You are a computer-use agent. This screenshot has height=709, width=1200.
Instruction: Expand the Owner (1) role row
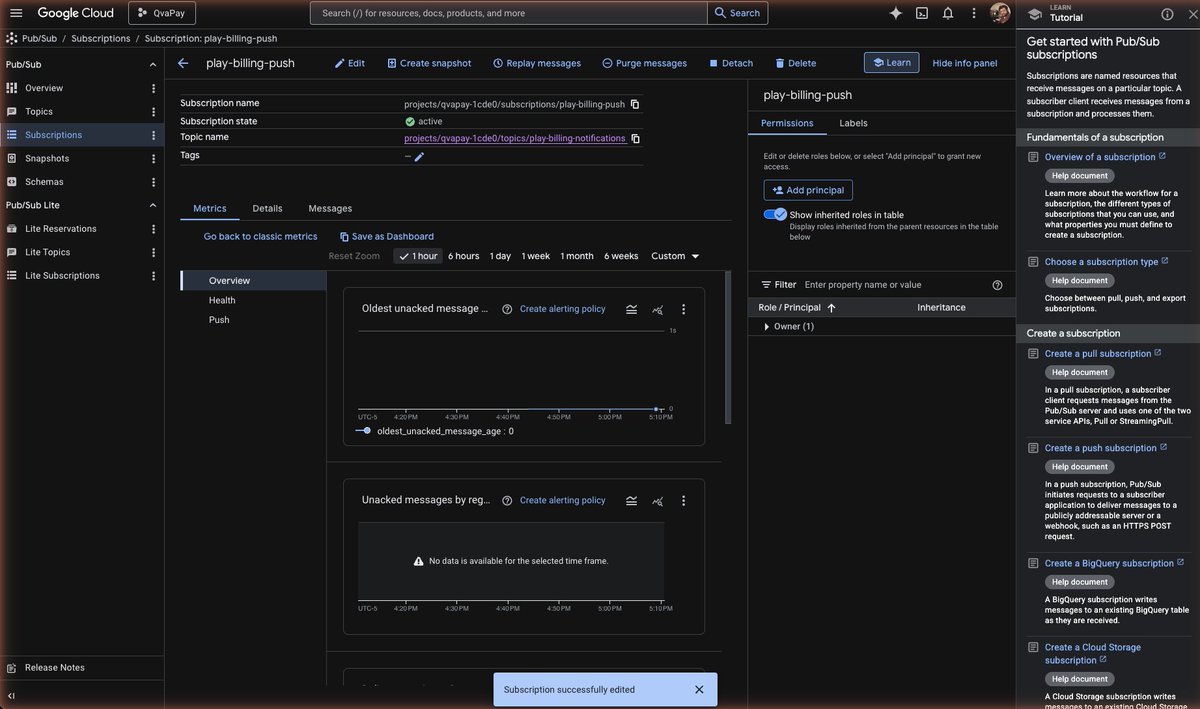coord(767,327)
